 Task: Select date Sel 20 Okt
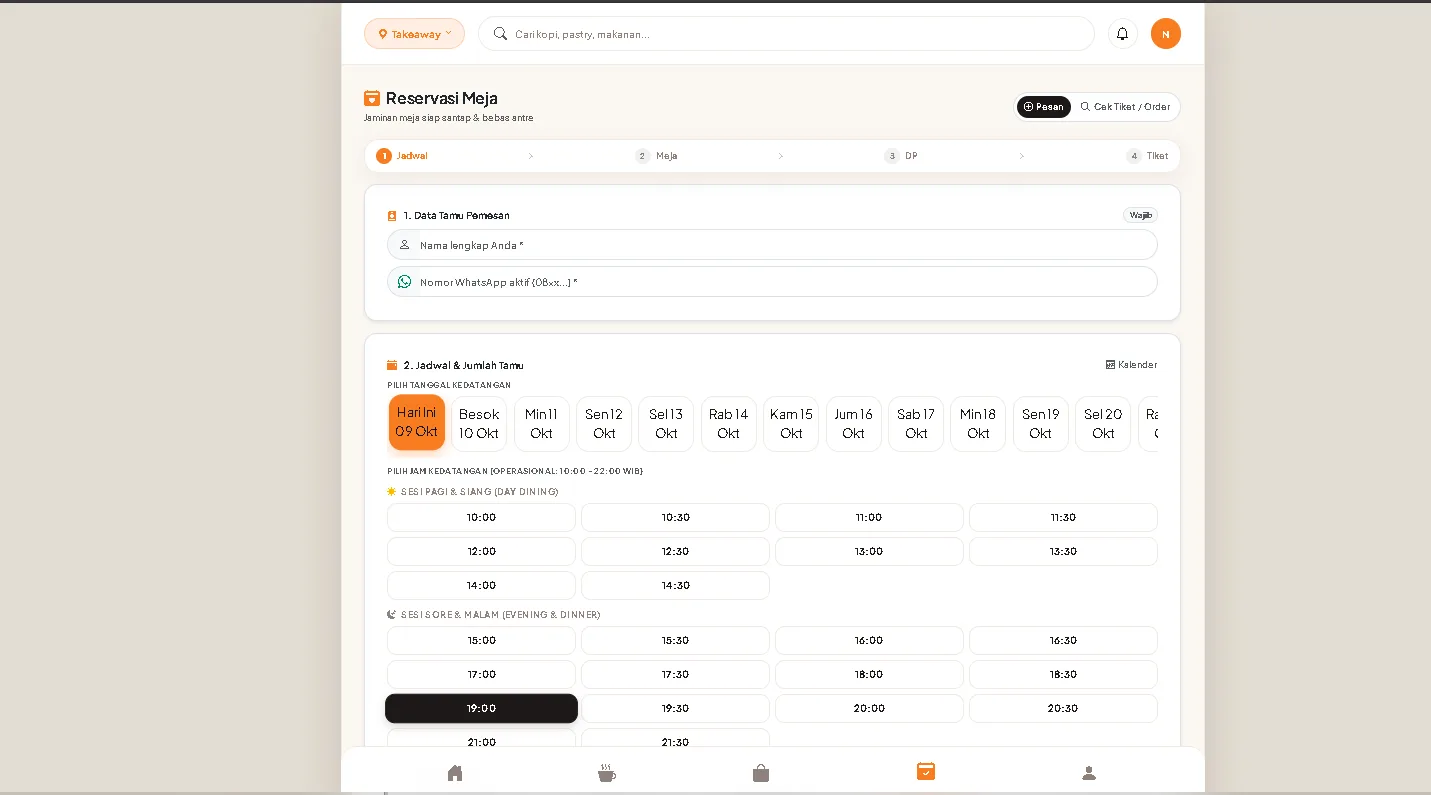pos(1103,424)
